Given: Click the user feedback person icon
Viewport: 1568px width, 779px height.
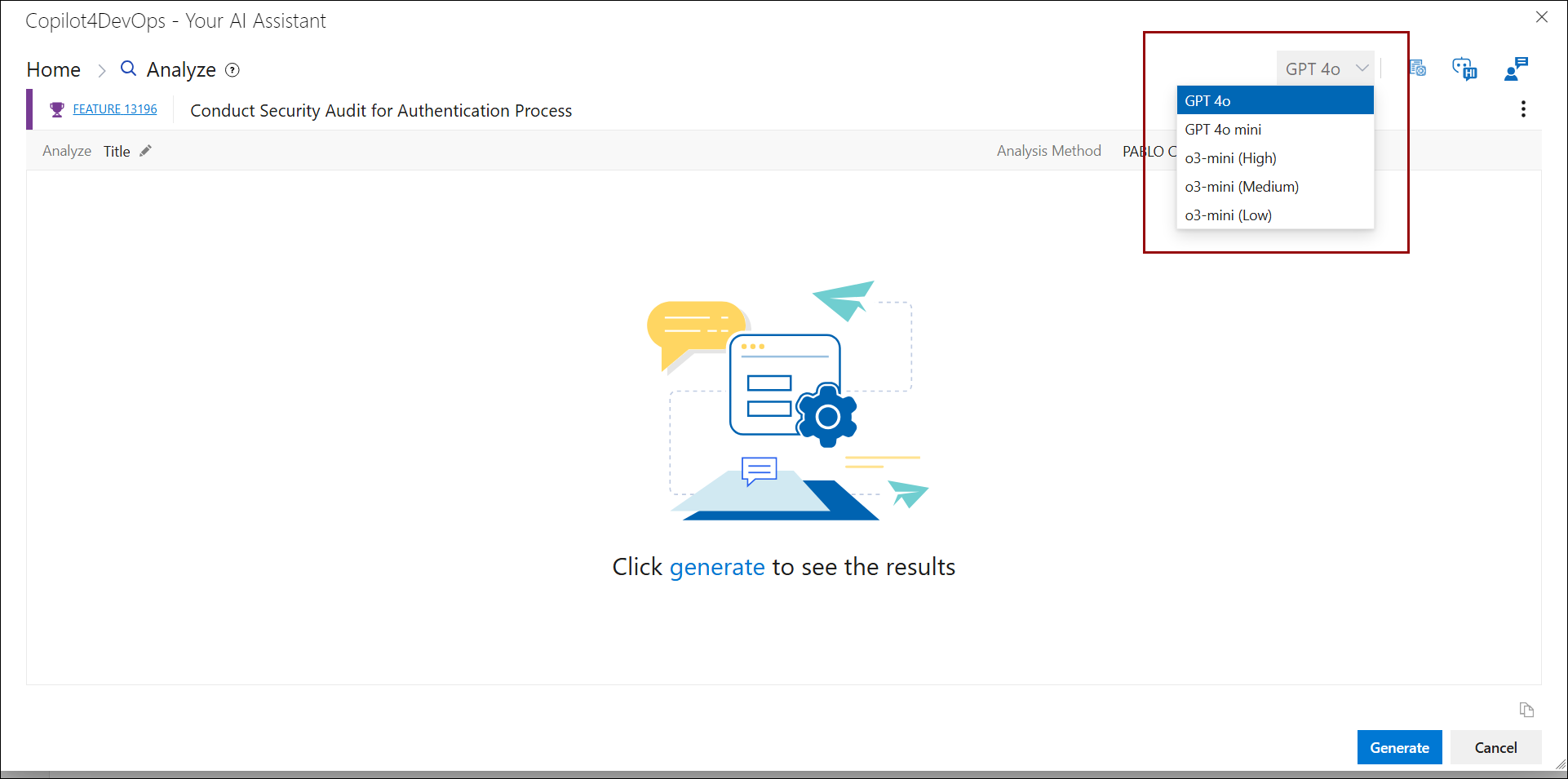Looking at the screenshot, I should (x=1516, y=69).
